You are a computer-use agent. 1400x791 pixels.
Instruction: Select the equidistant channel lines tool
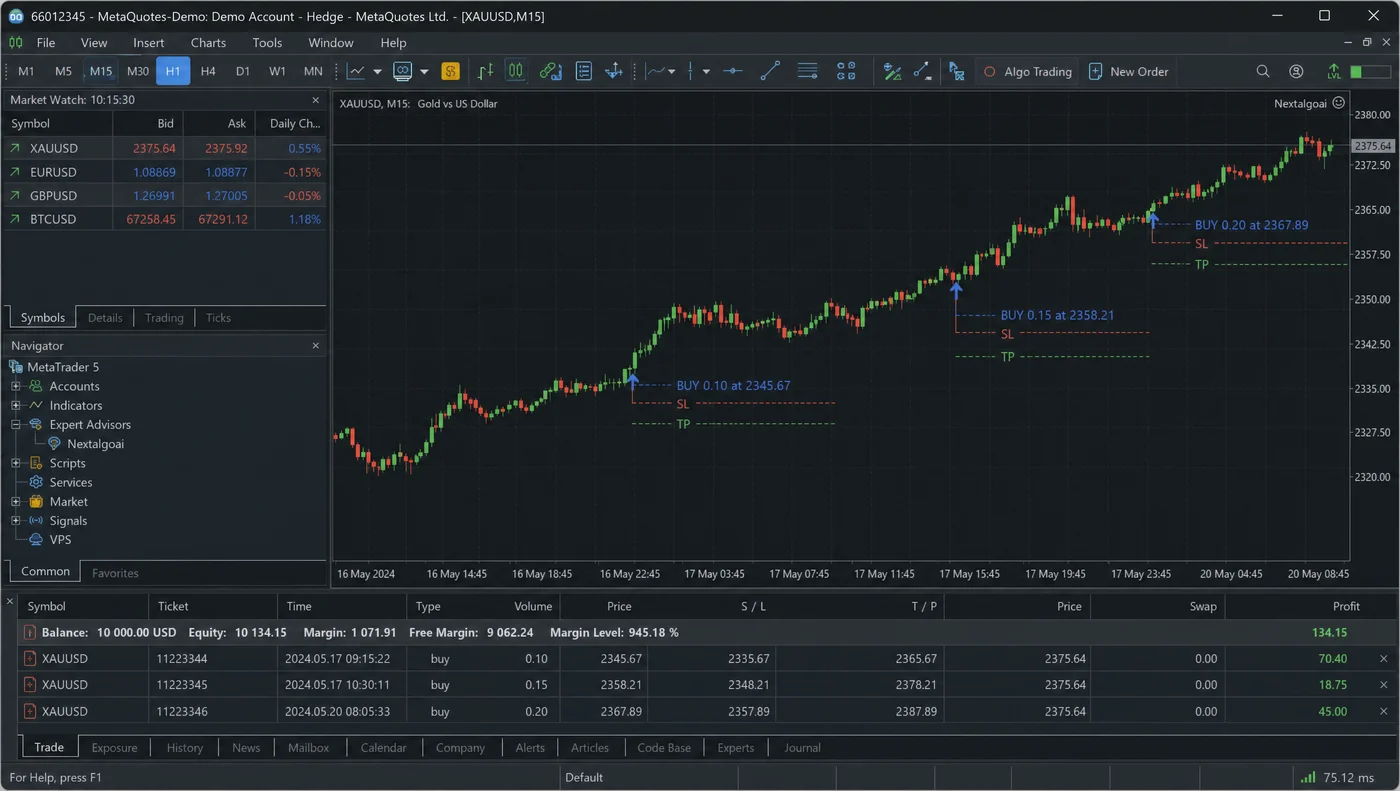808,71
